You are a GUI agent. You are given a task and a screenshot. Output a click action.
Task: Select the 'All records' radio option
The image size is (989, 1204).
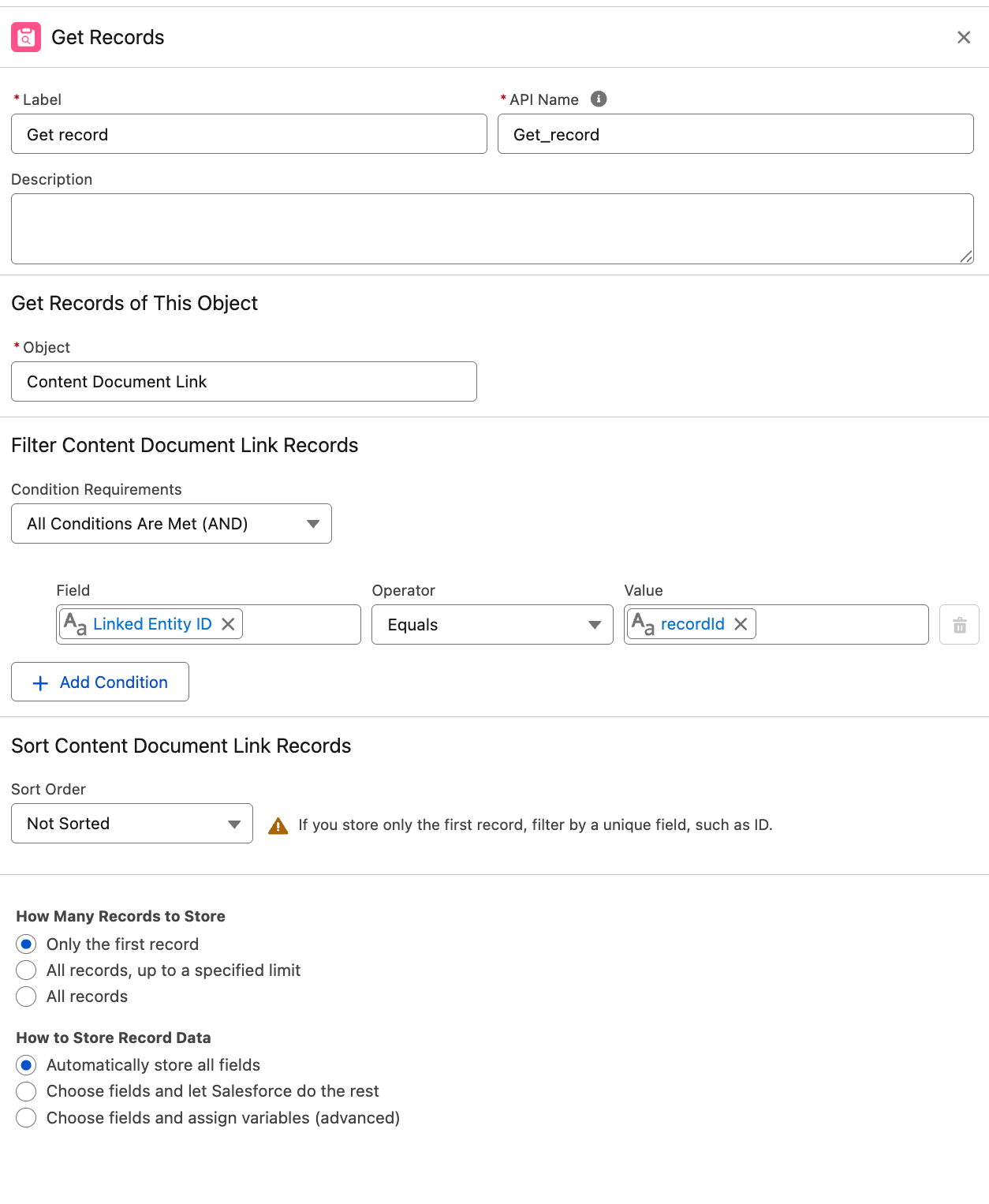26,996
